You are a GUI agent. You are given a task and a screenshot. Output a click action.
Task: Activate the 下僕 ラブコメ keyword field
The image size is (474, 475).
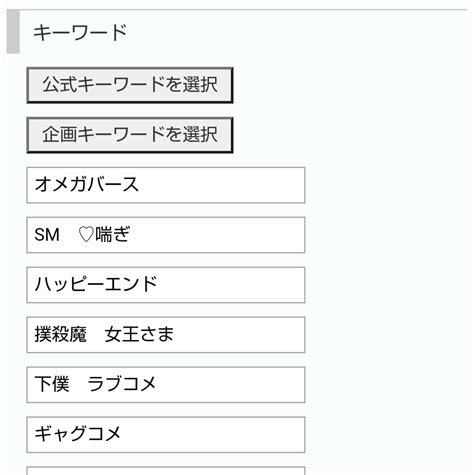166,385
